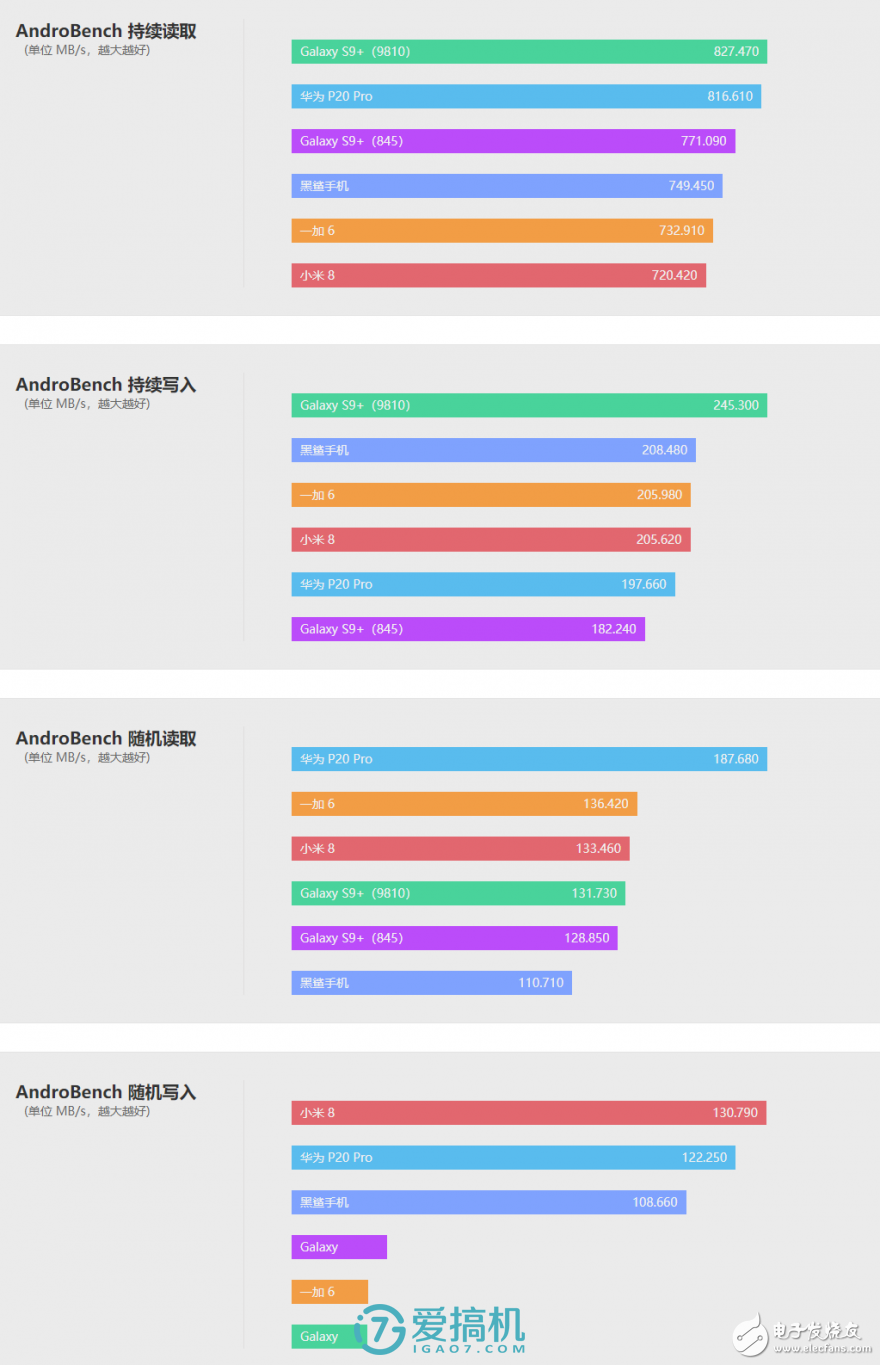Viewport: 880px width, 1365px height.
Task: Click the 爱搞机 circular logo icon
Action: click(381, 1329)
